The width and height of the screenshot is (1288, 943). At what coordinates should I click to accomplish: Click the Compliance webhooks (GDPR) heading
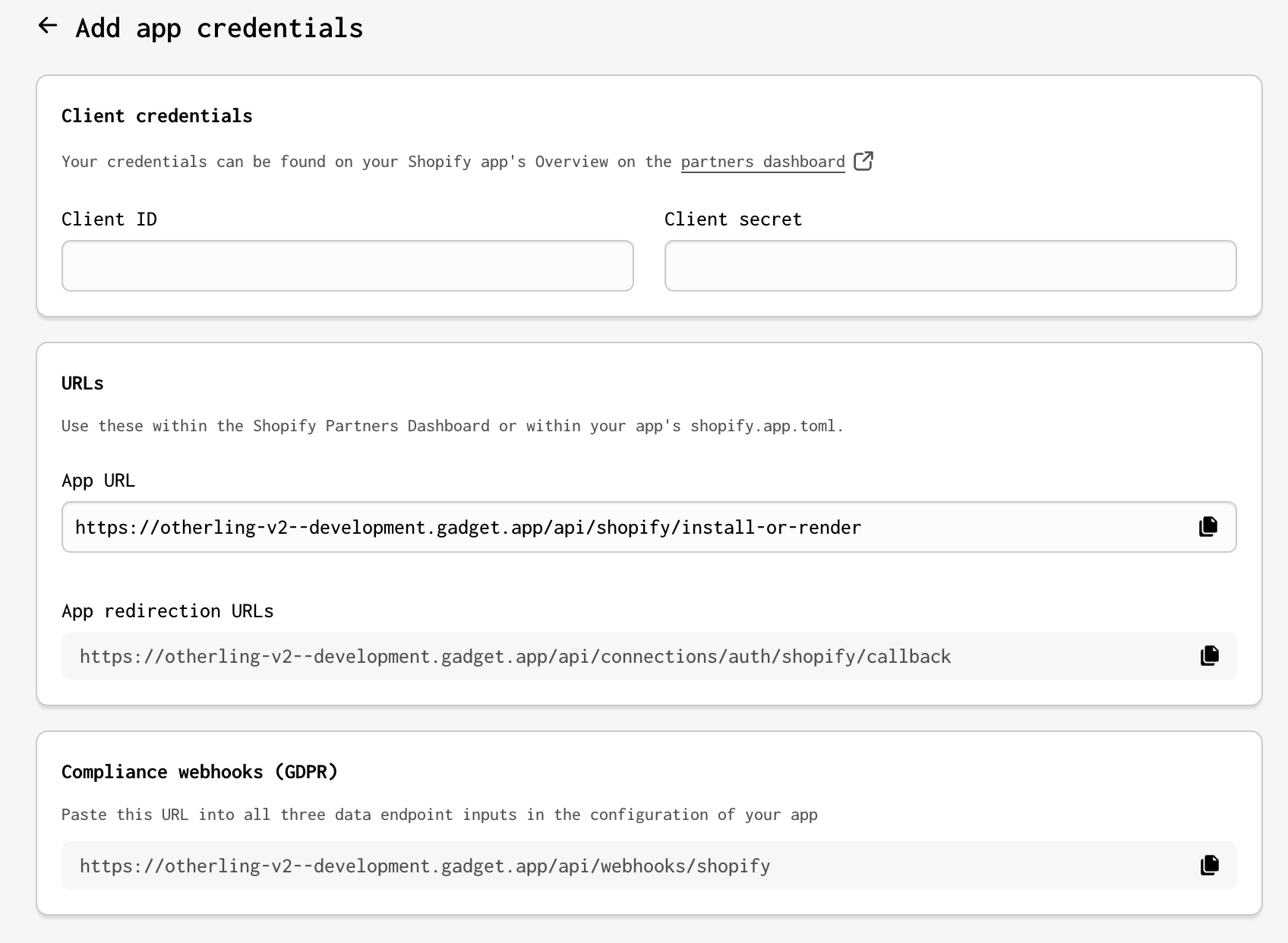[199, 772]
